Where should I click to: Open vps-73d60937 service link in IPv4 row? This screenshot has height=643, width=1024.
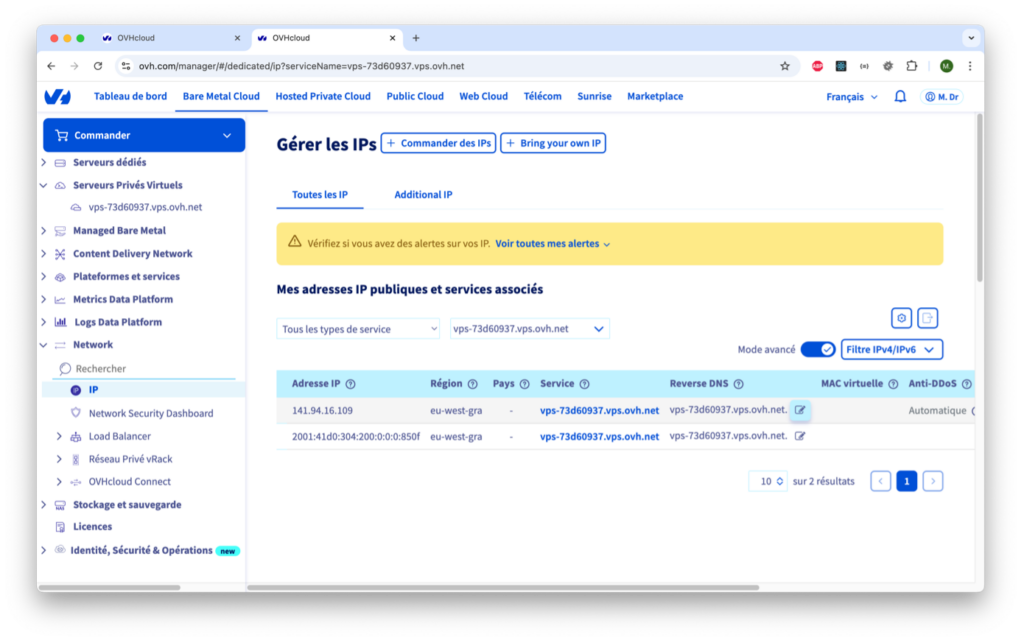(x=599, y=411)
